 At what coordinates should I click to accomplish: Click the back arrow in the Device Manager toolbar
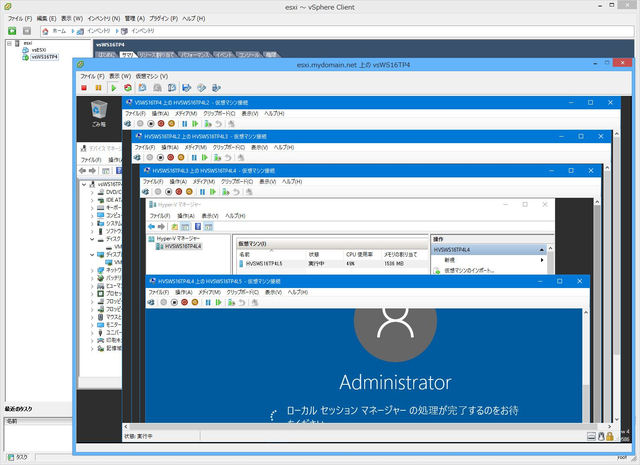82,171
